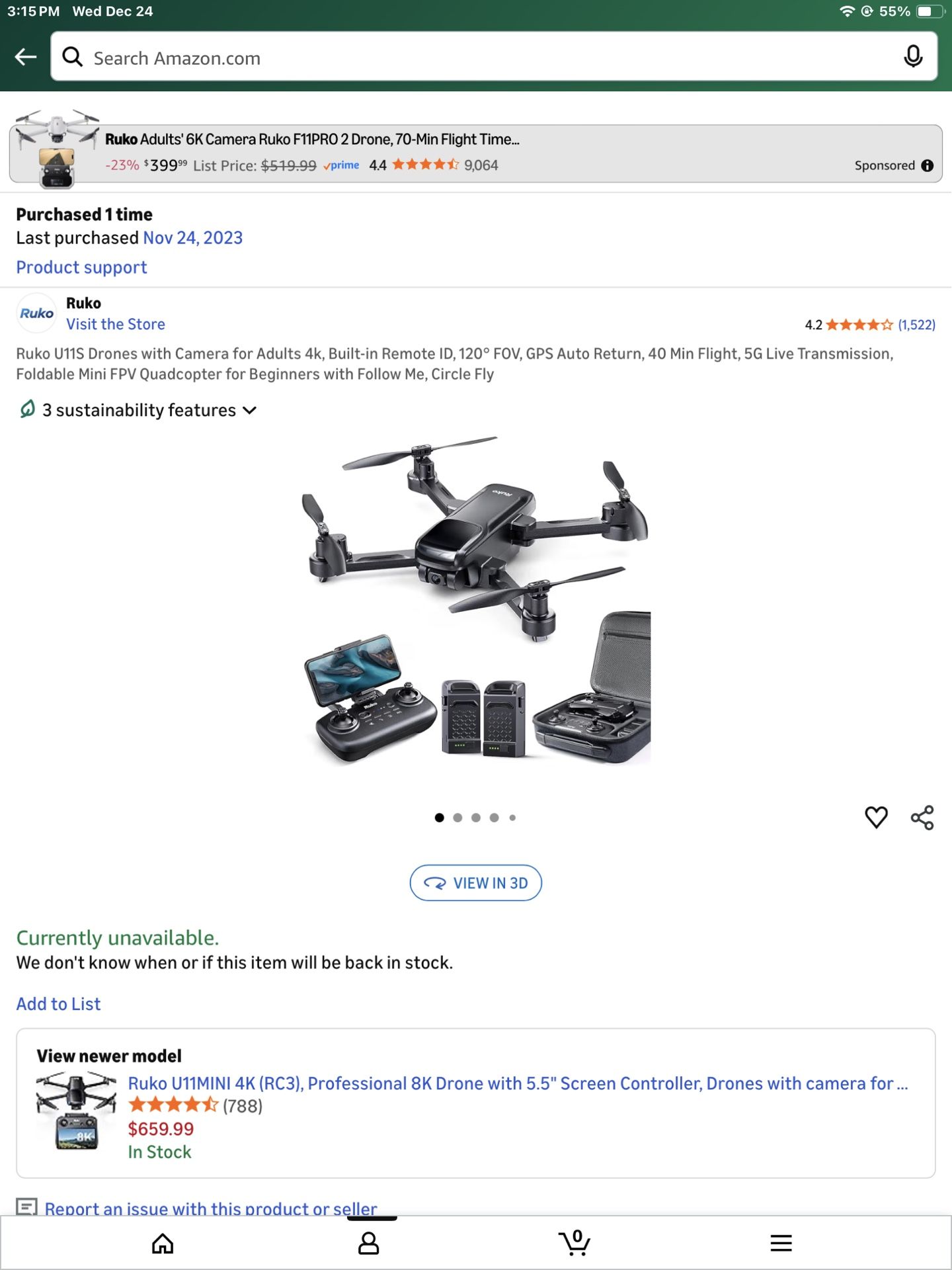This screenshot has width=952, height=1270.
Task: Open the hamburger menu tab
Action: tap(781, 1244)
